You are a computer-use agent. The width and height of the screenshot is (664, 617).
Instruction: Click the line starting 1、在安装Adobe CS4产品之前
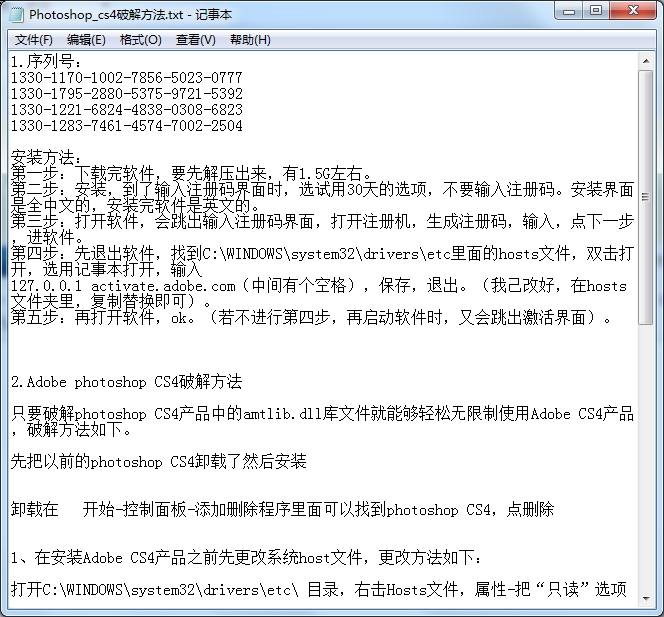pyautogui.click(x=246, y=558)
